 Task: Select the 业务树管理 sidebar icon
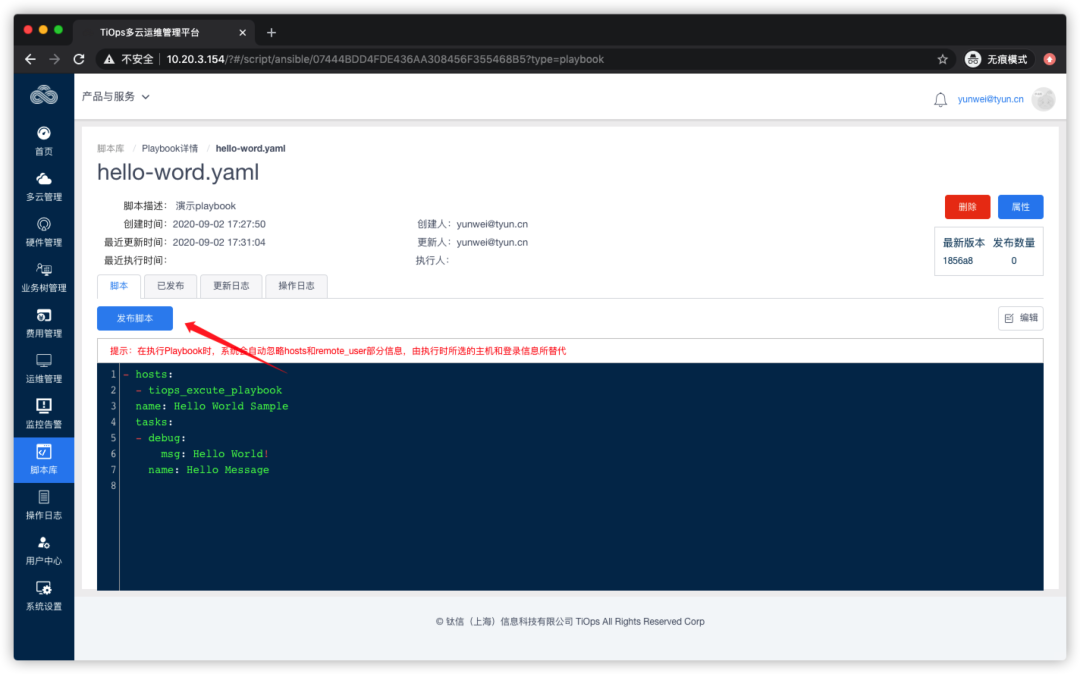pyautogui.click(x=43, y=277)
